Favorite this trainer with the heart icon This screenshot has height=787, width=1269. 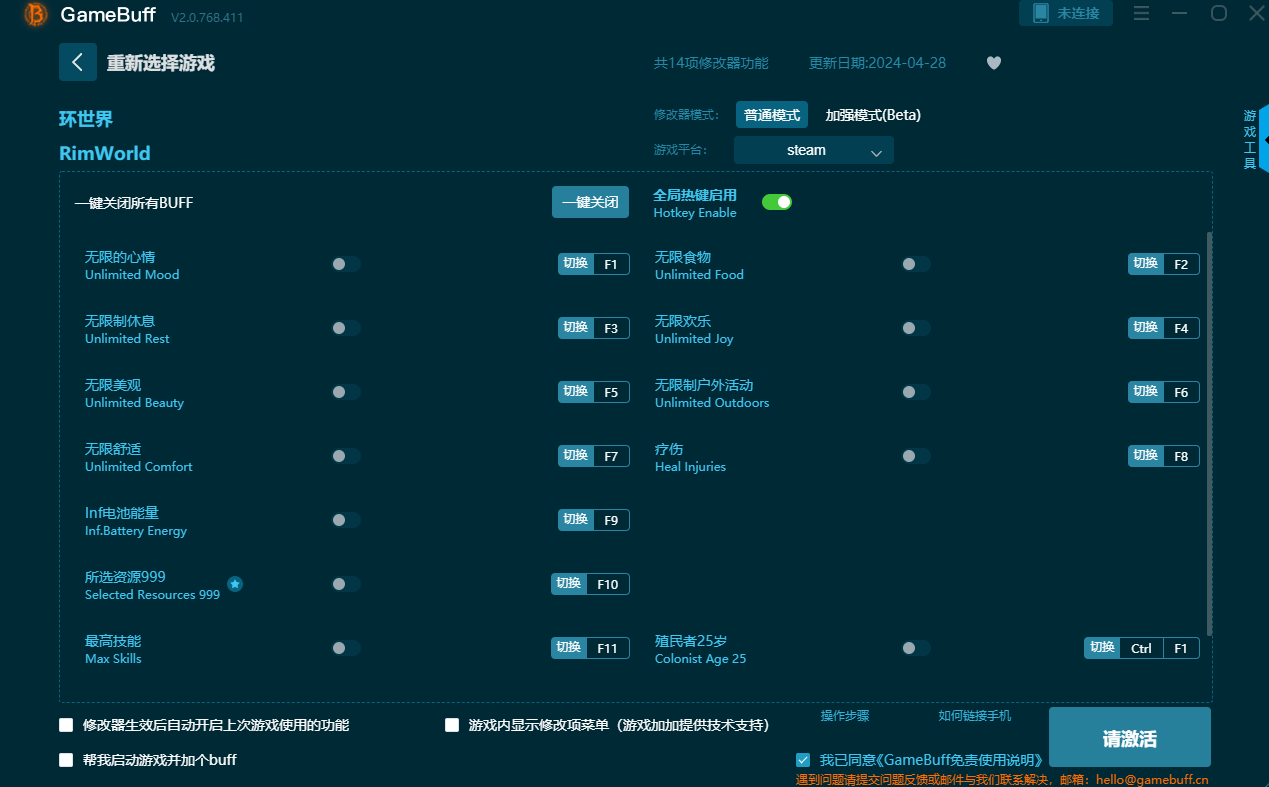(993, 62)
